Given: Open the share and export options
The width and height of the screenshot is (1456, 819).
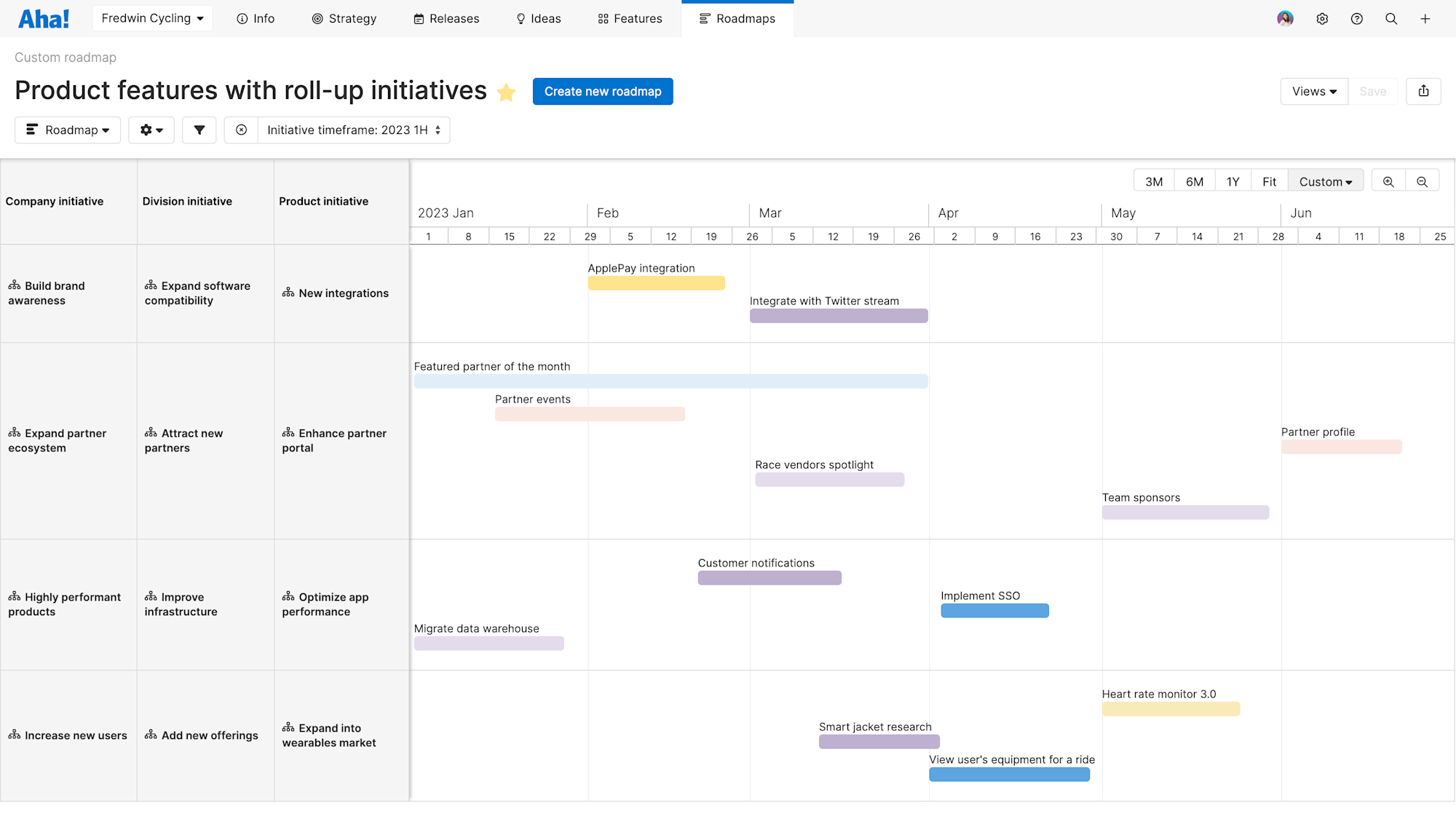Looking at the screenshot, I should pyautogui.click(x=1423, y=91).
